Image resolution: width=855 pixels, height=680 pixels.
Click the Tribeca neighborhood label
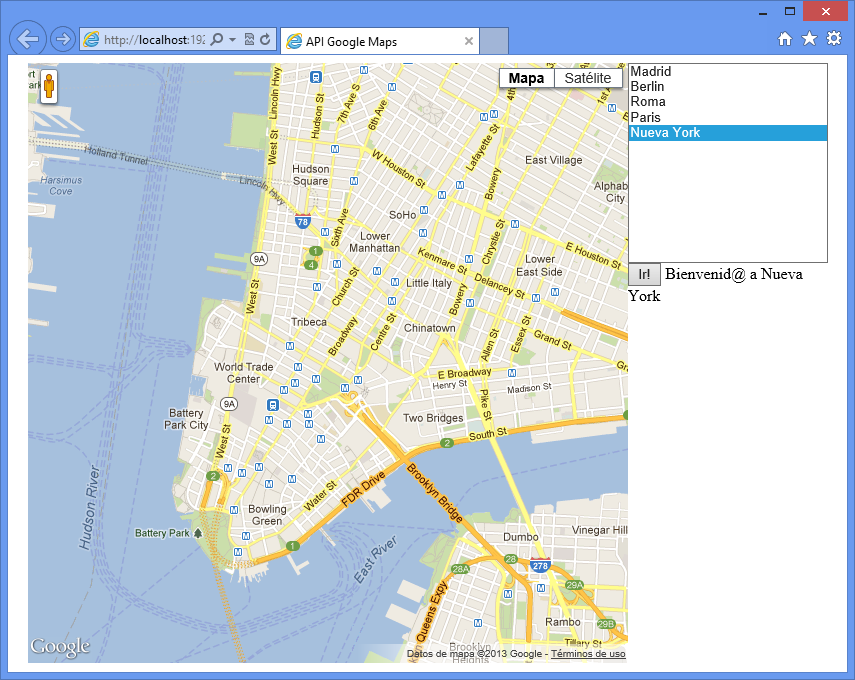309,322
